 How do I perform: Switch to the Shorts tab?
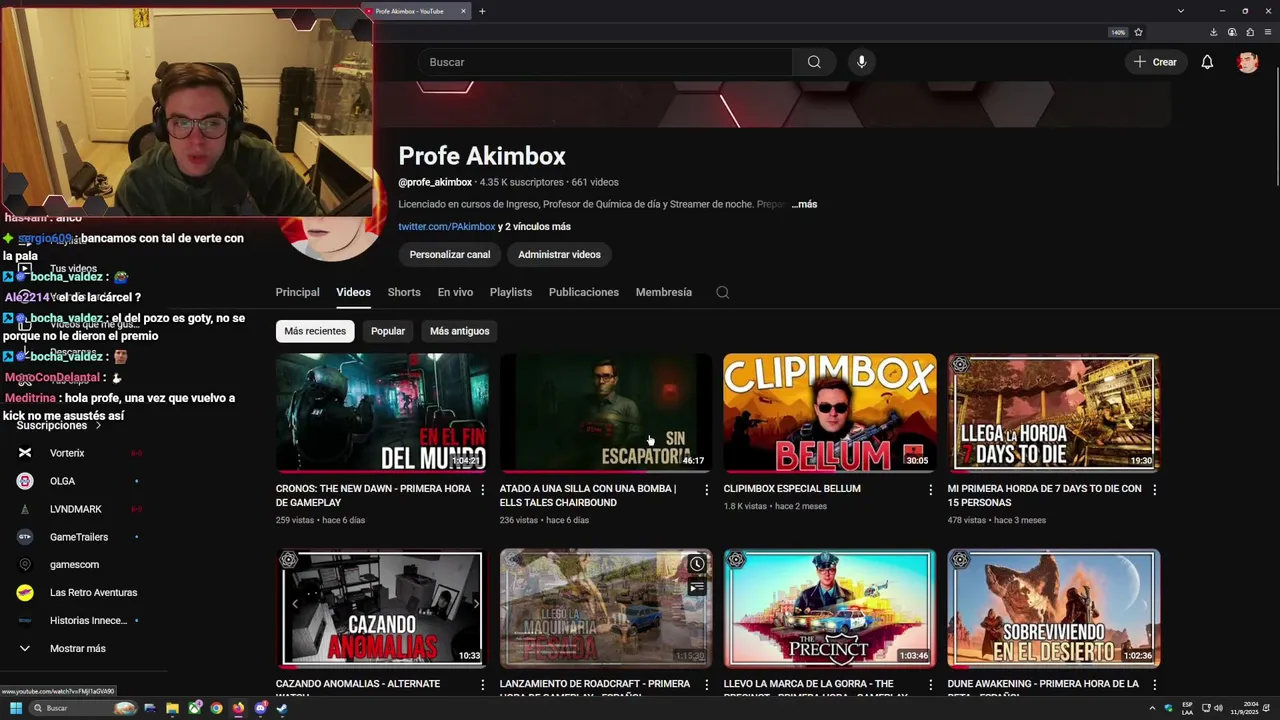[404, 292]
